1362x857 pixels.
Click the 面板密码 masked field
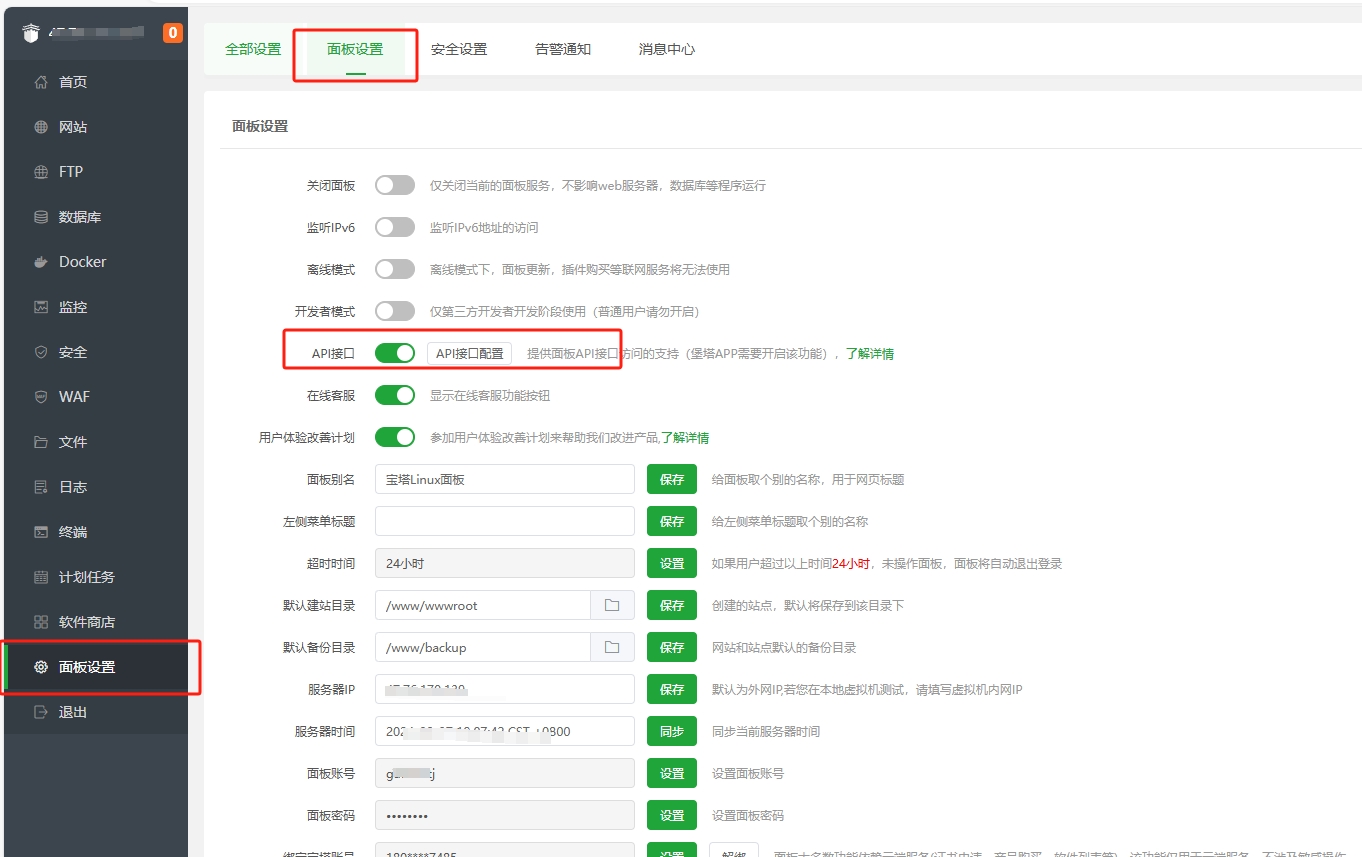tap(505, 815)
